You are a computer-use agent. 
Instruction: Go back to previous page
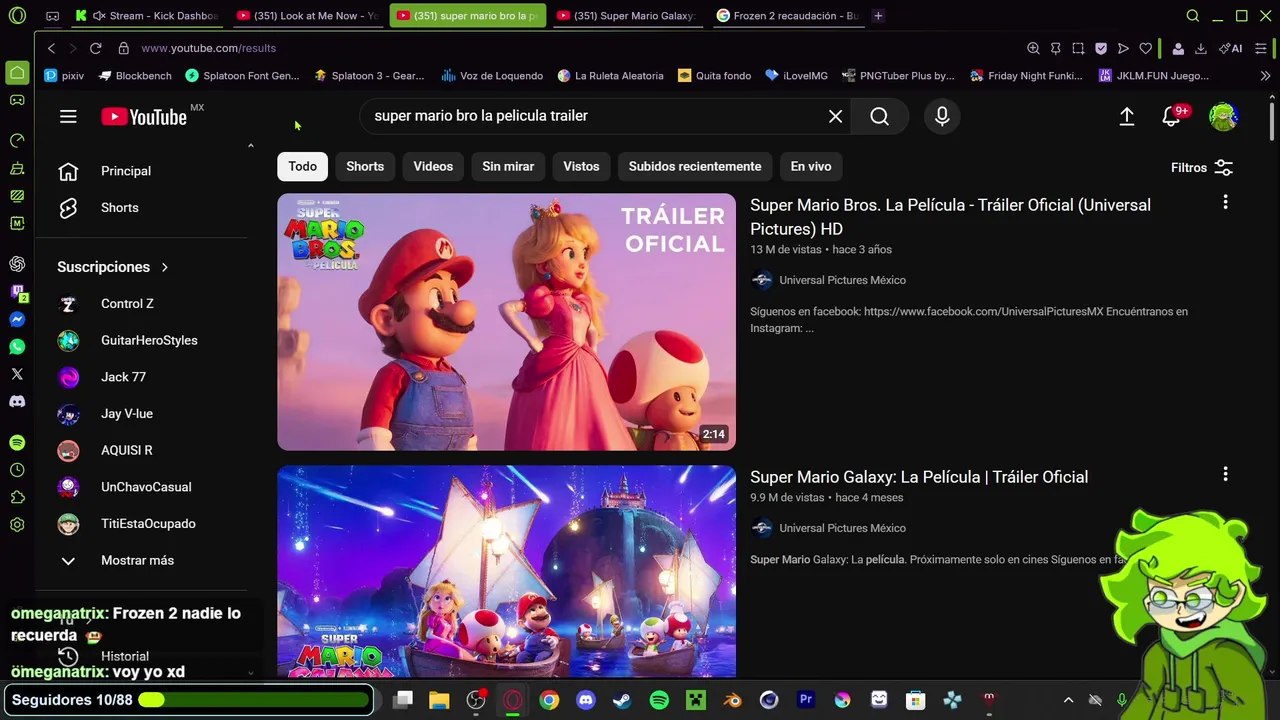(x=51, y=48)
